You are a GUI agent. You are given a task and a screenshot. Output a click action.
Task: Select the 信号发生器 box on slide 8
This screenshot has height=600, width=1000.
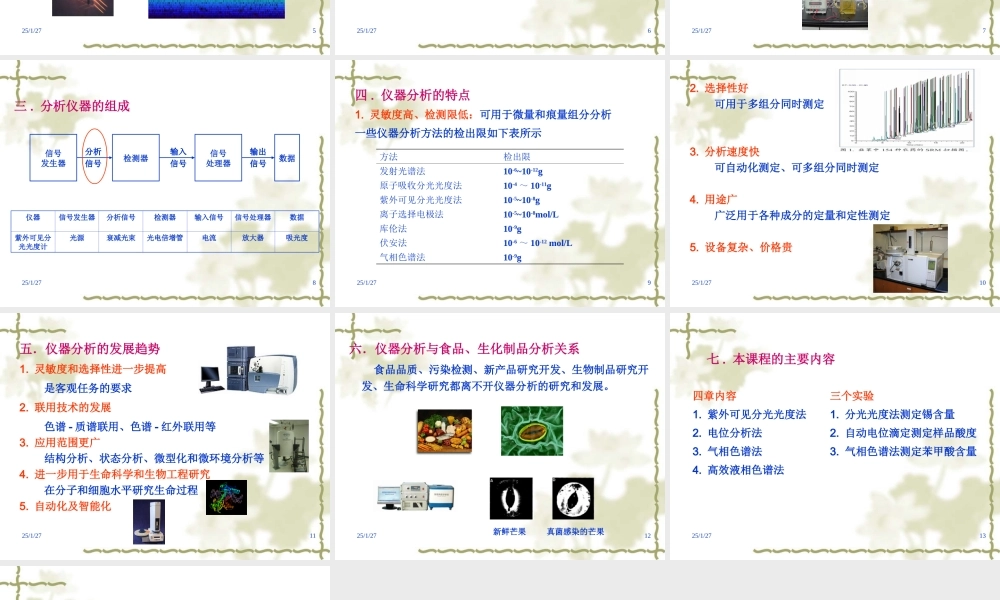(53, 158)
